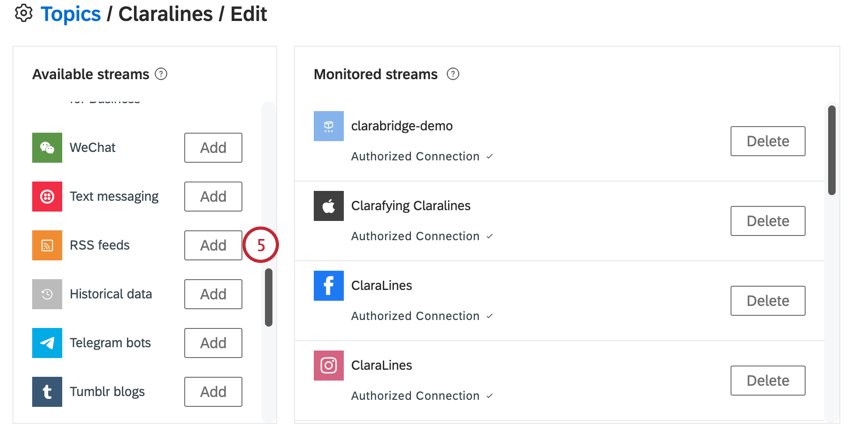The width and height of the screenshot is (850, 425).
Task: Click the green WeChat stream icon
Action: 47,147
